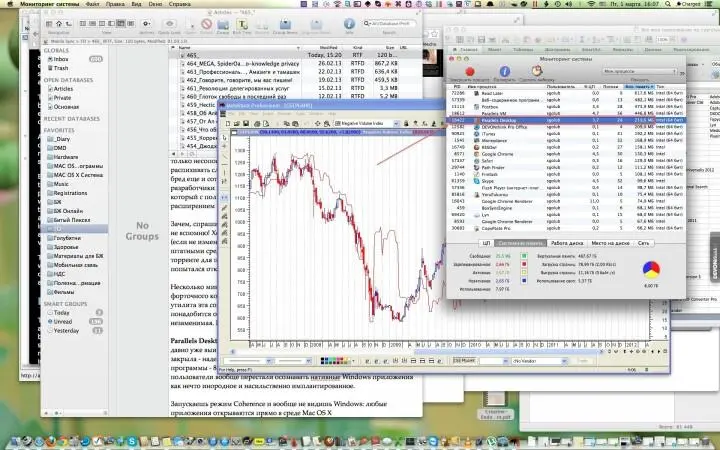Click the Save disk icon in MetaStock toolbar
Viewport: 720px width, 450px height.
click(246, 124)
